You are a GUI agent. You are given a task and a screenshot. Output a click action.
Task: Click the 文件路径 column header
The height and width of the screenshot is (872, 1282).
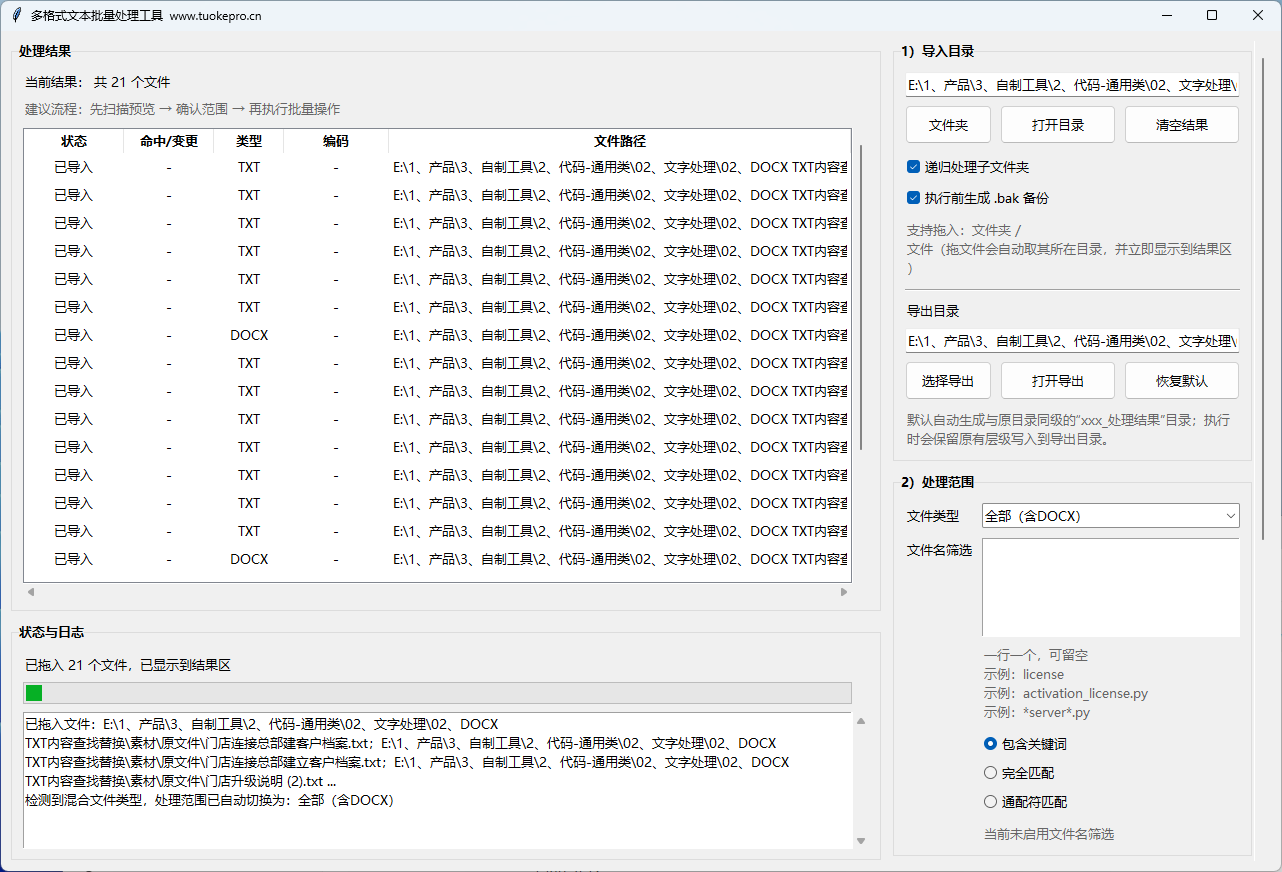619,141
